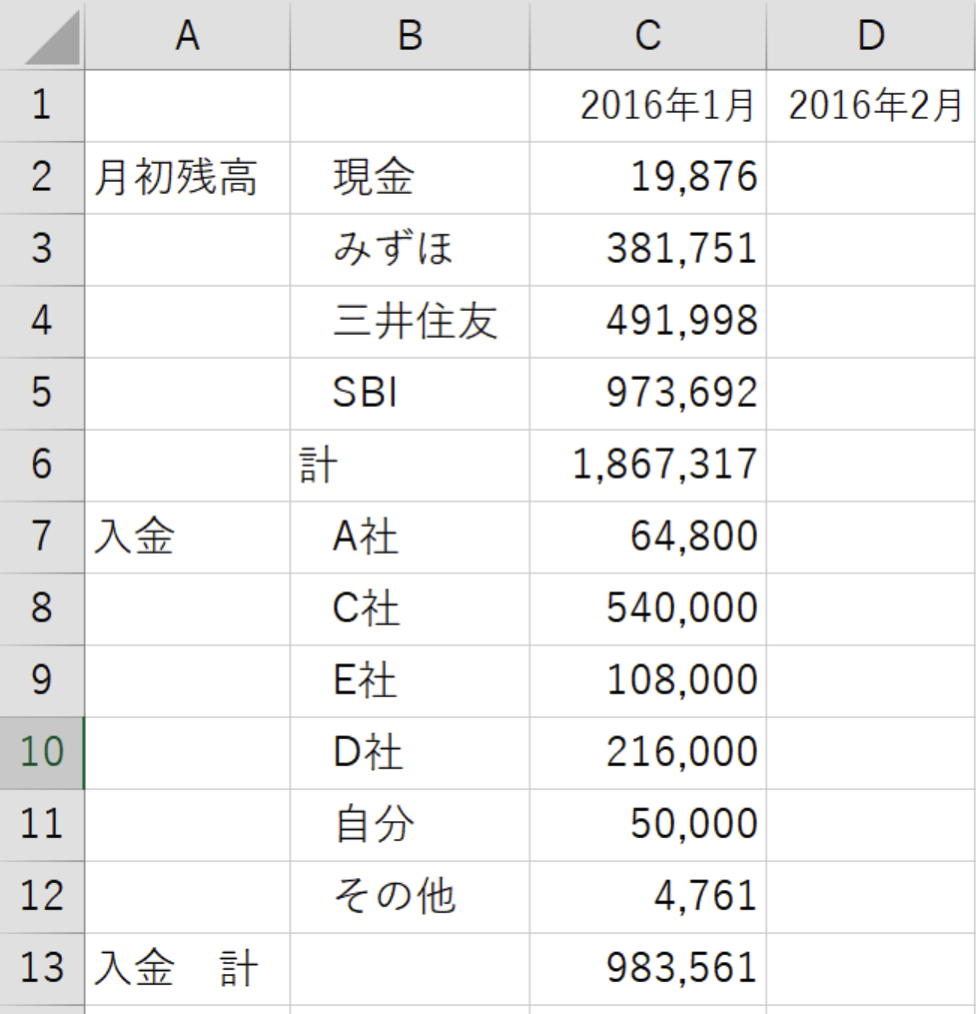Select row 4 header
This screenshot has height=1014, width=976.
tap(42, 321)
